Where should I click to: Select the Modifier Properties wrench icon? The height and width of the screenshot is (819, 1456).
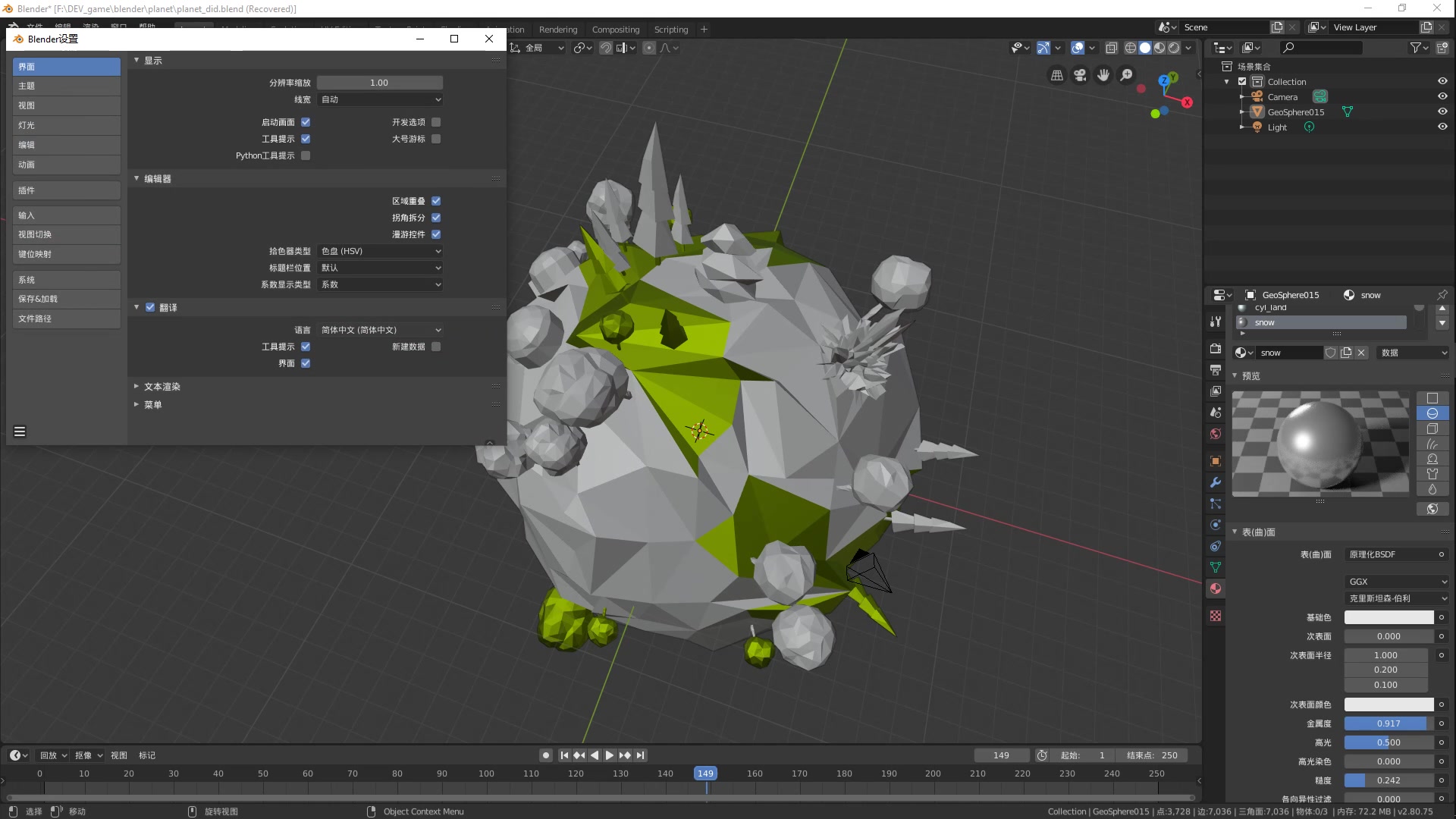tap(1216, 482)
